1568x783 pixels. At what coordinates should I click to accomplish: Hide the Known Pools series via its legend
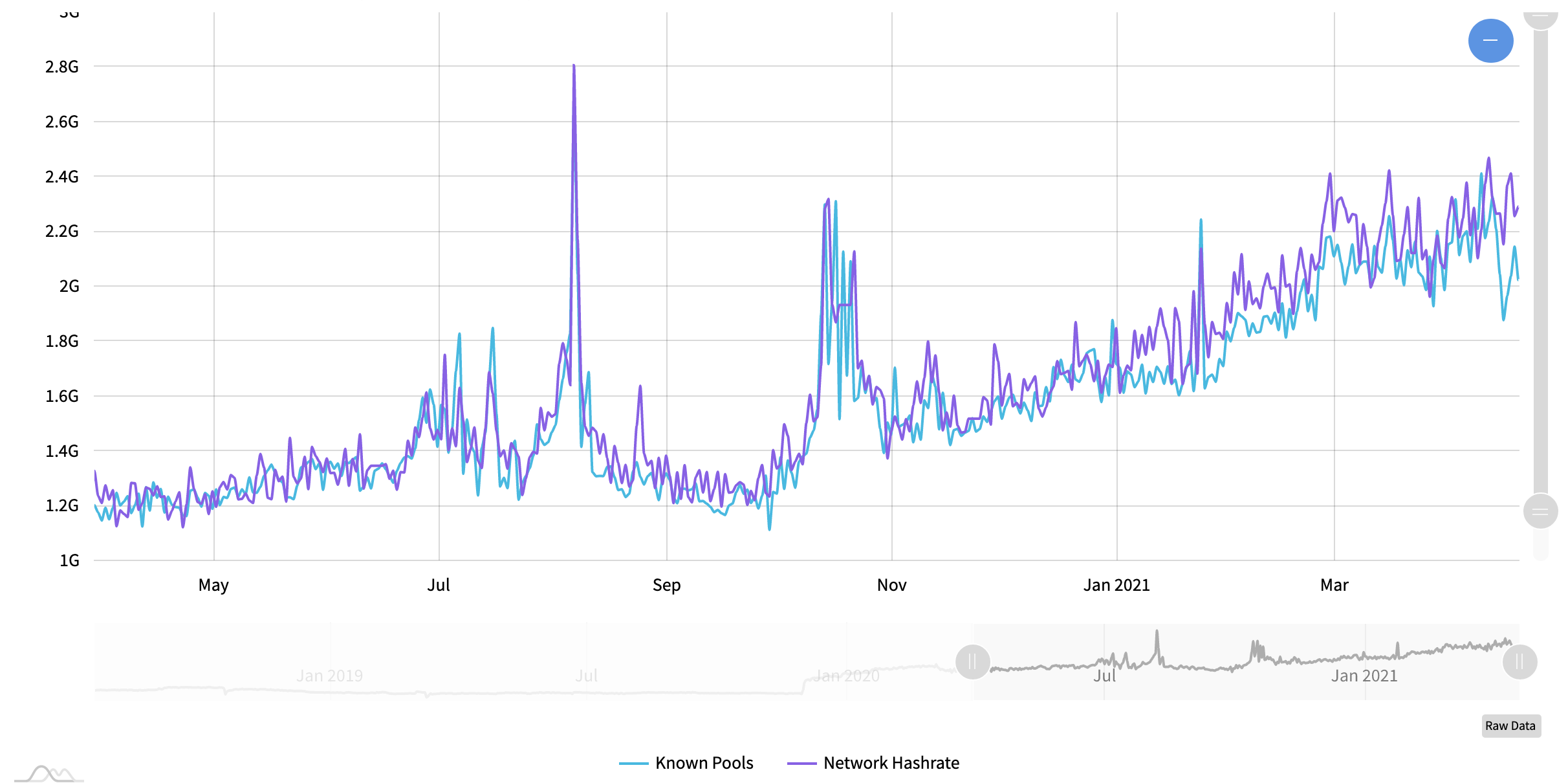click(704, 763)
